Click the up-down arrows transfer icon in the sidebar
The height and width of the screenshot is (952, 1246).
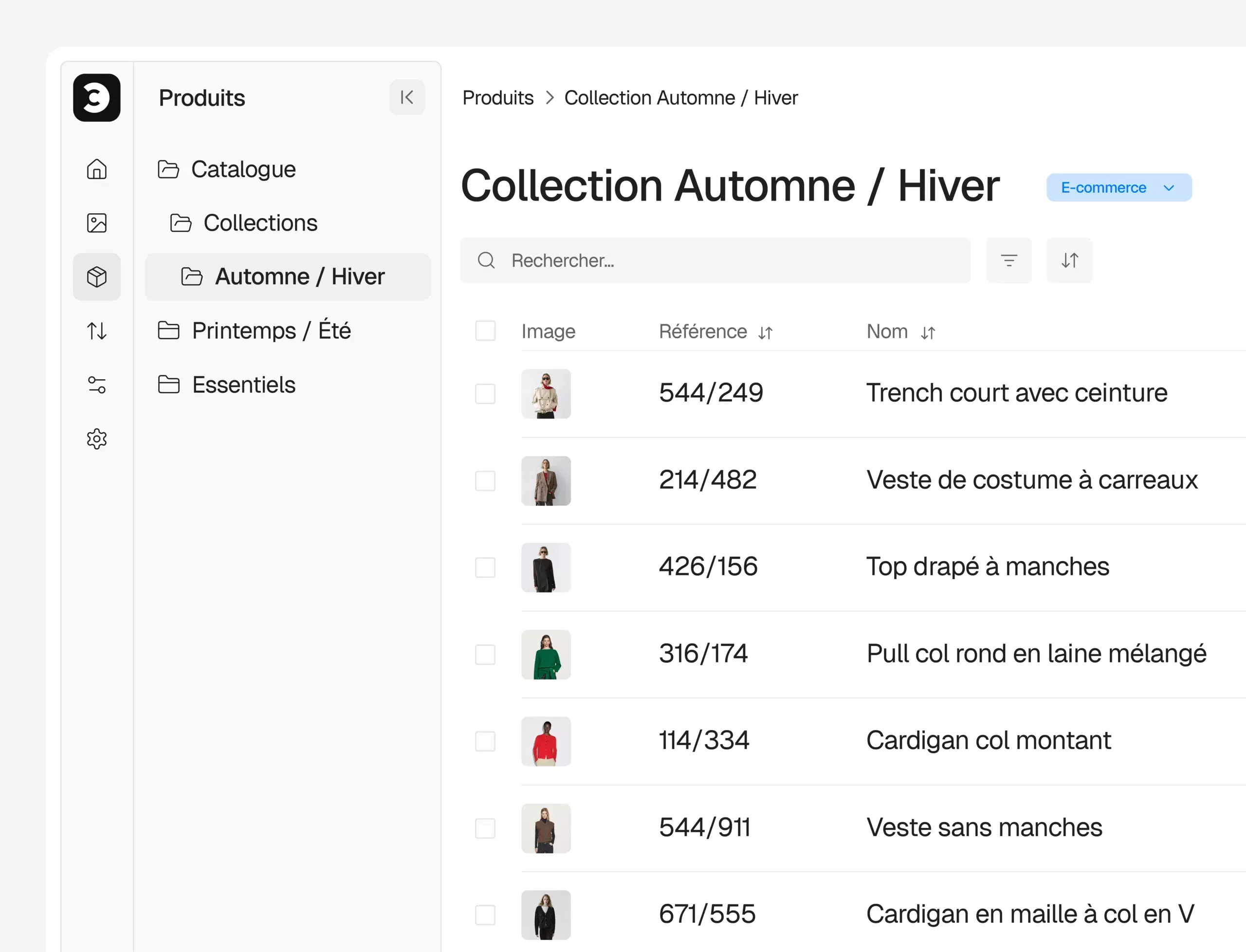[96, 330]
